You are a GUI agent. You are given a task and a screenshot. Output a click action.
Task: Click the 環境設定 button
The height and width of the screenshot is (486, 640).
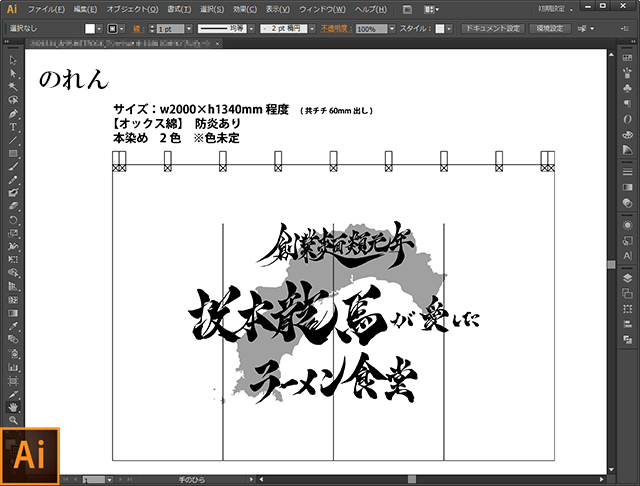[549, 29]
